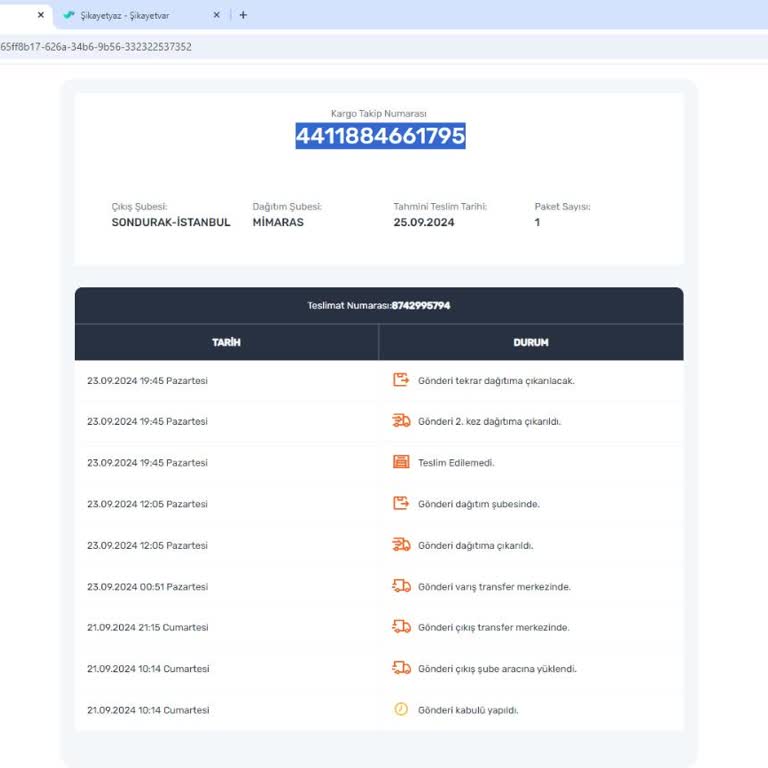
Task: Click truck icon beside 'Gönderi çıkış transfer merkezinde'
Action: (x=401, y=627)
